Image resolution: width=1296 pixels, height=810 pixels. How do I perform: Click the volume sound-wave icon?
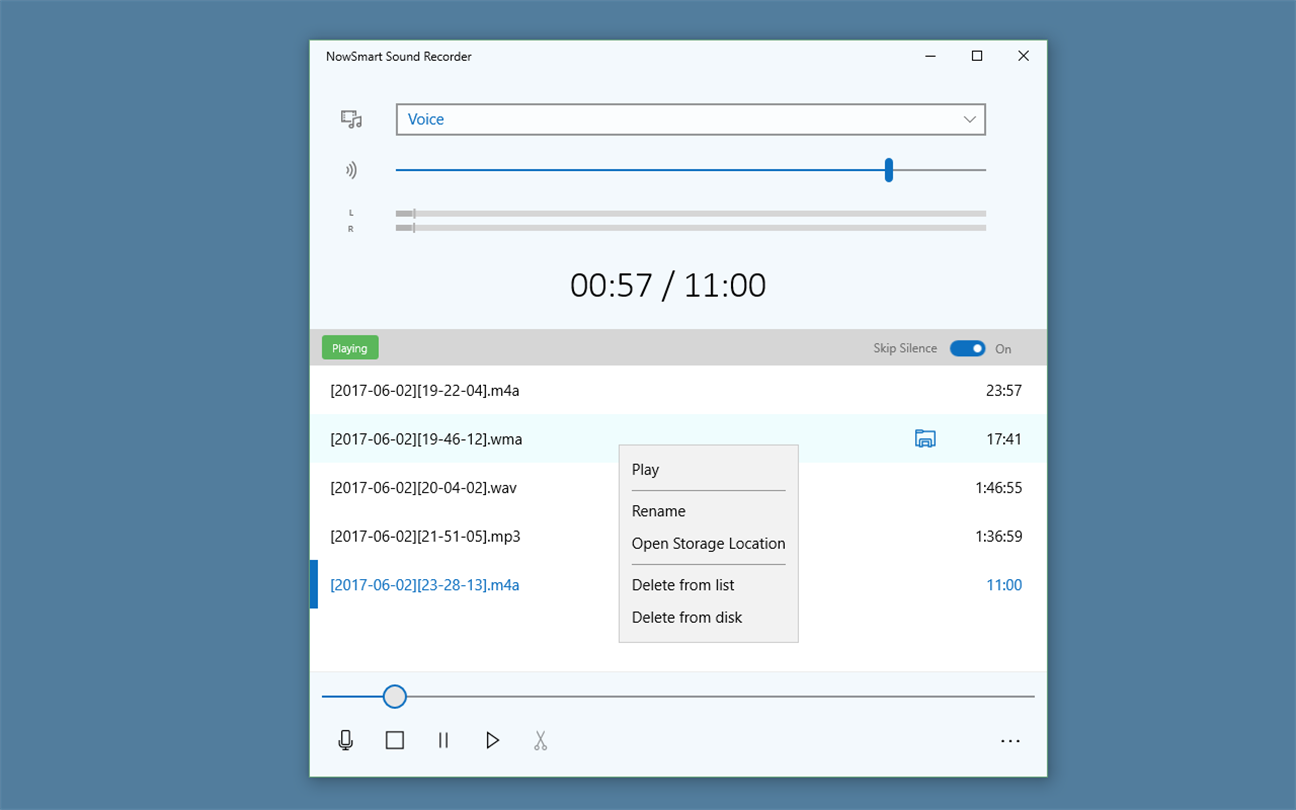point(351,170)
